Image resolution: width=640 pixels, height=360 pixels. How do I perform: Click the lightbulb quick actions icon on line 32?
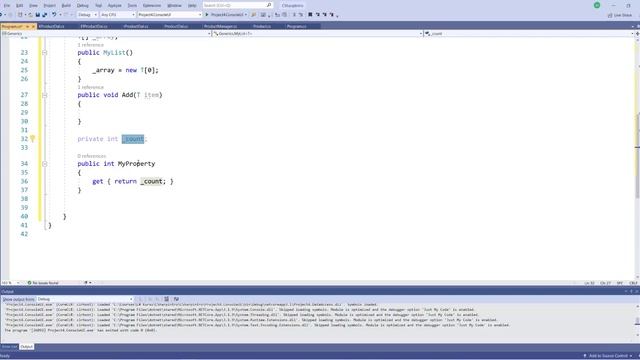(x=33, y=139)
